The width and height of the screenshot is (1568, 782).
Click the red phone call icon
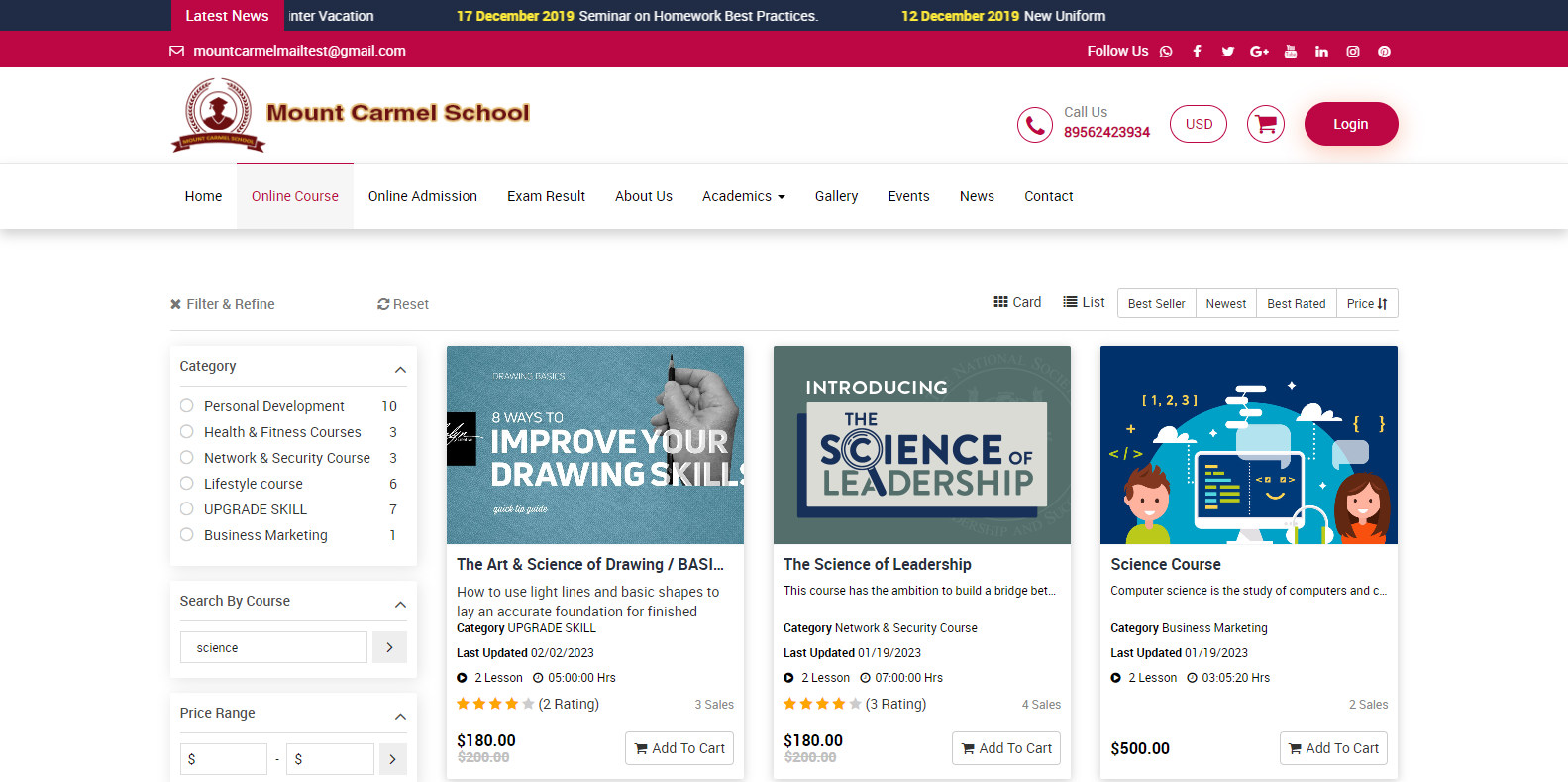pos(1034,125)
